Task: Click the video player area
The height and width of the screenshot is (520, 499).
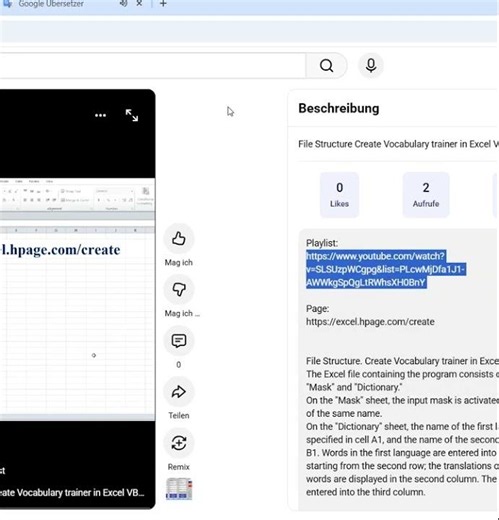Action: click(77, 299)
